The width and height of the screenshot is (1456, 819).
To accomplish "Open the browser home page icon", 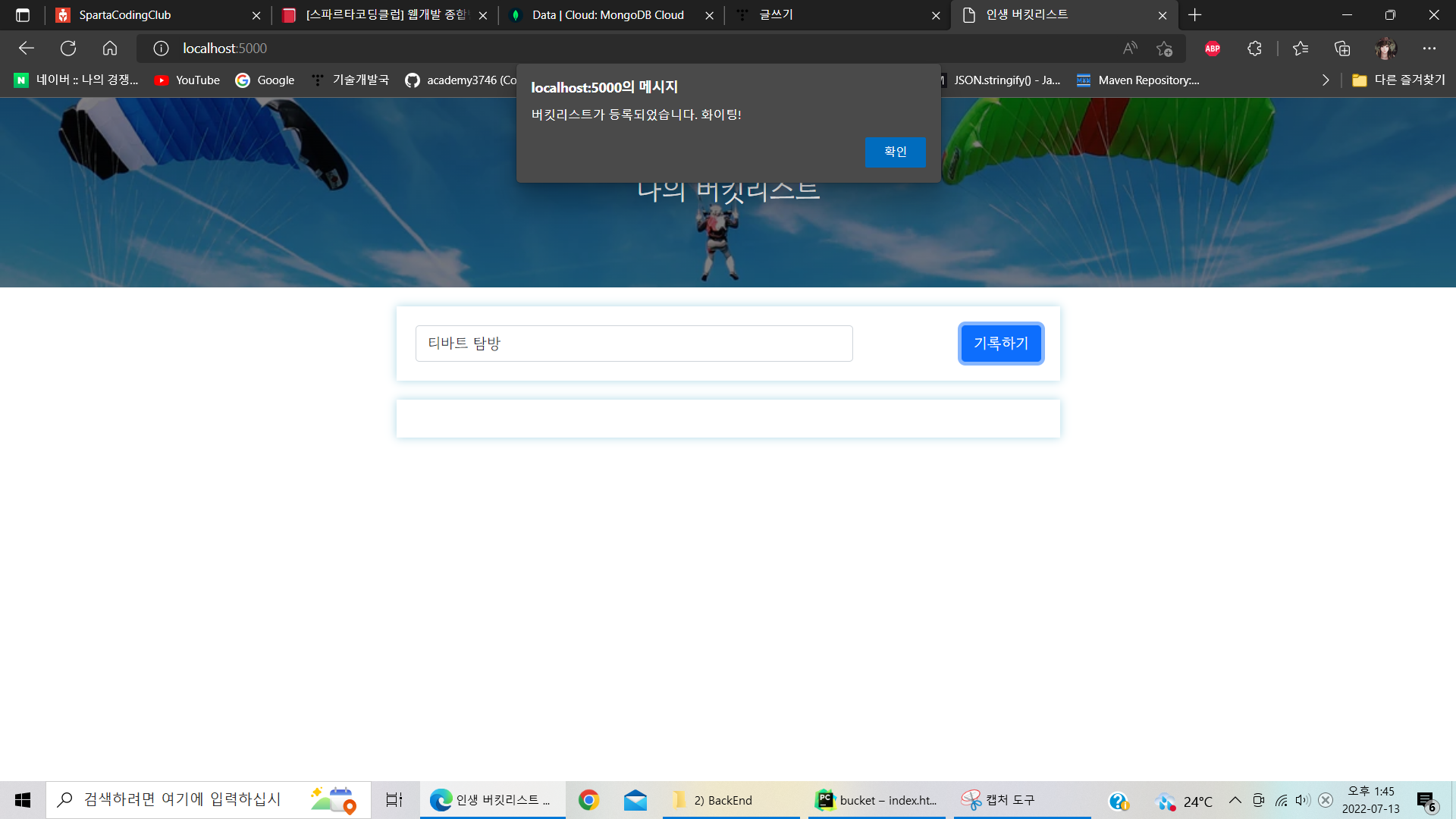I will pyautogui.click(x=110, y=49).
